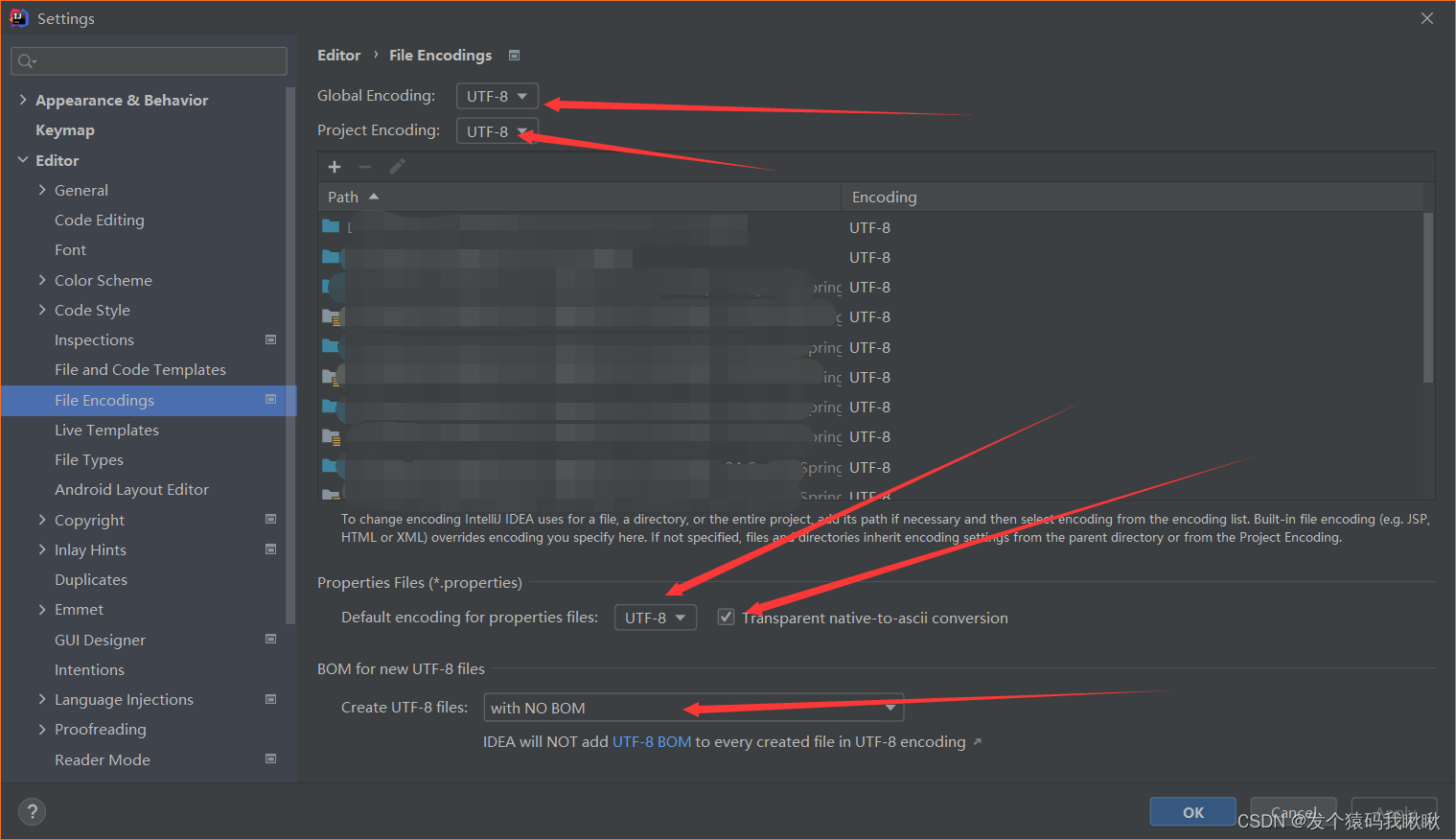Viewport: 1456px width, 840px height.
Task: Click the add path plus icon
Action: click(x=335, y=167)
